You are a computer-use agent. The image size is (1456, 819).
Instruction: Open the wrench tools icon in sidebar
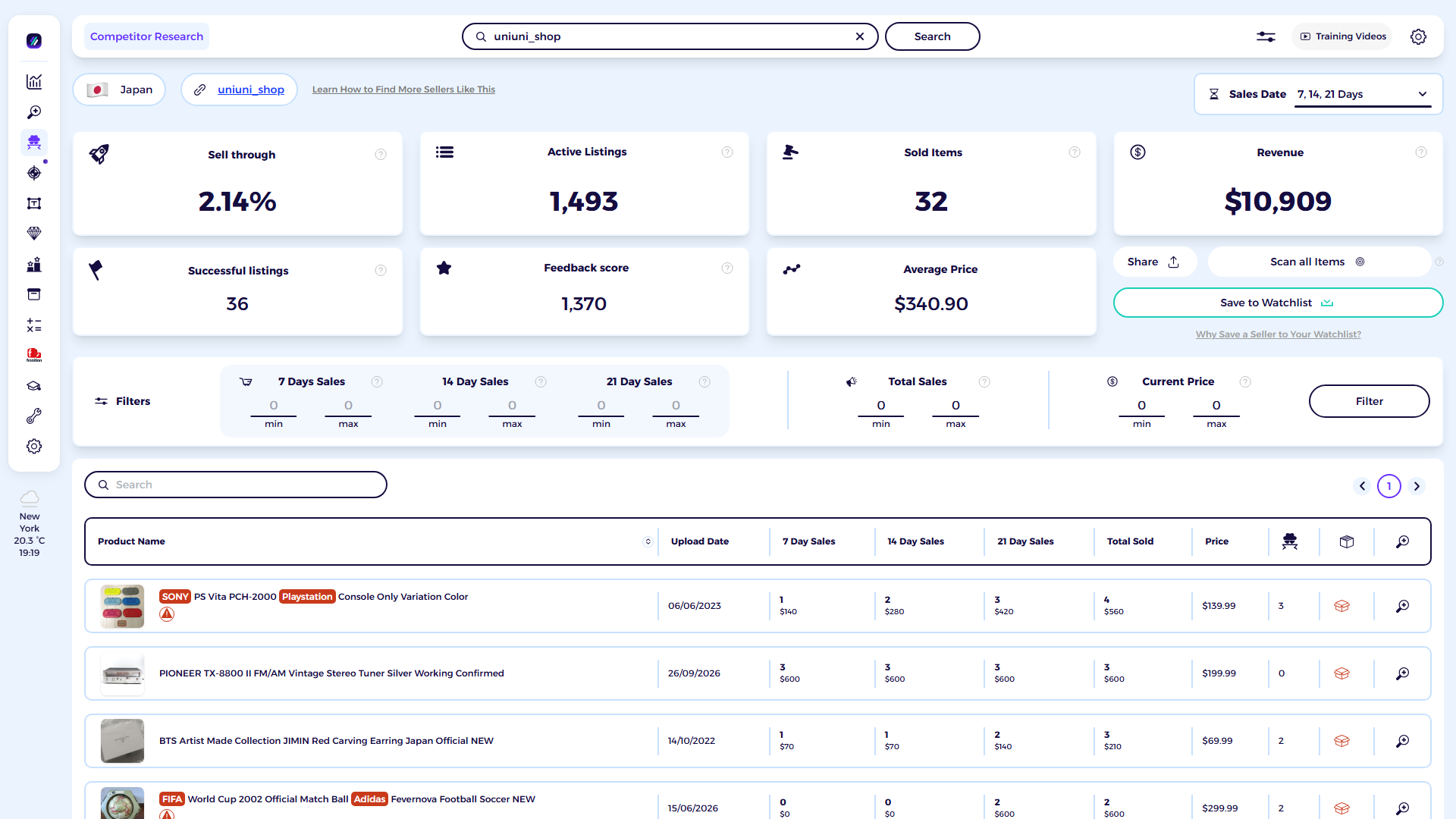[x=34, y=416]
